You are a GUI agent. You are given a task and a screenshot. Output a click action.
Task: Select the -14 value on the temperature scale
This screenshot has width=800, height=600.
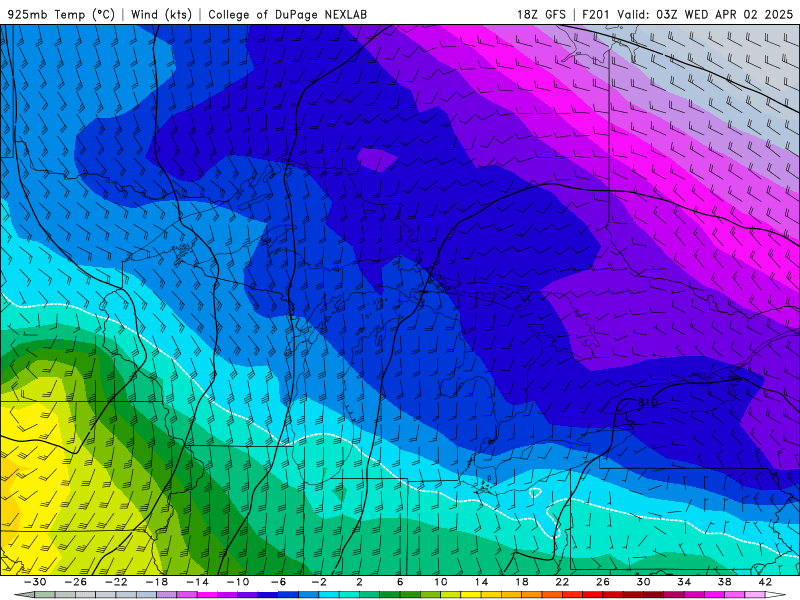pyautogui.click(x=197, y=582)
